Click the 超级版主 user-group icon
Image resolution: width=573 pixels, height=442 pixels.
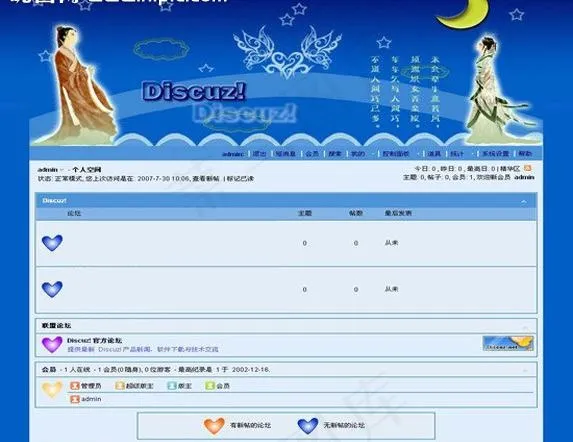120,386
